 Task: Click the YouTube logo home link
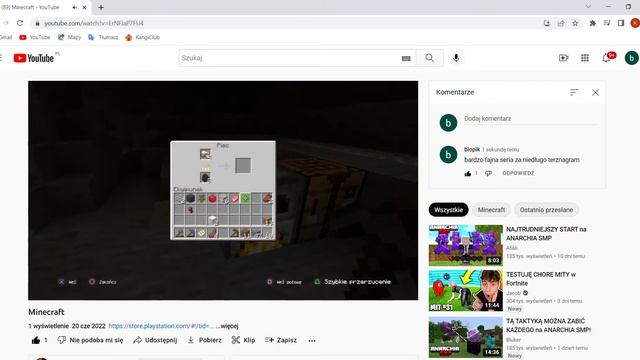tap(33, 58)
